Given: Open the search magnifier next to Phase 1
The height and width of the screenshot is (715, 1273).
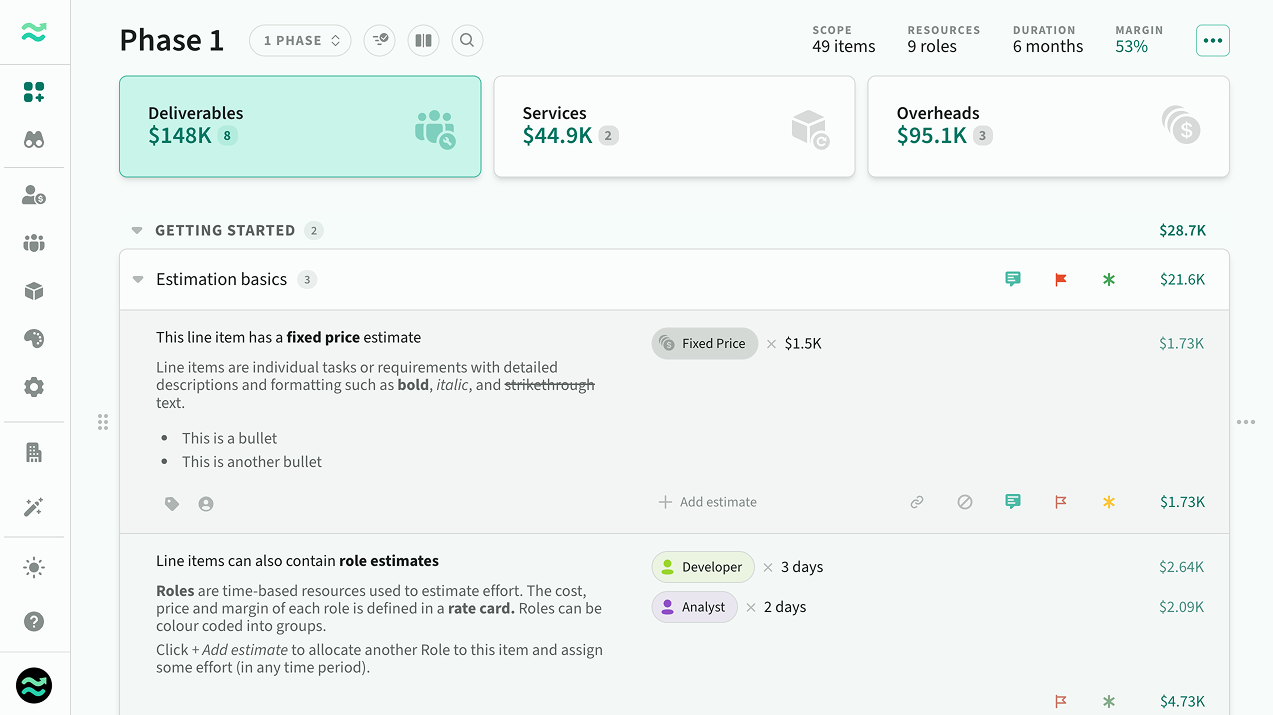Looking at the screenshot, I should (x=467, y=41).
